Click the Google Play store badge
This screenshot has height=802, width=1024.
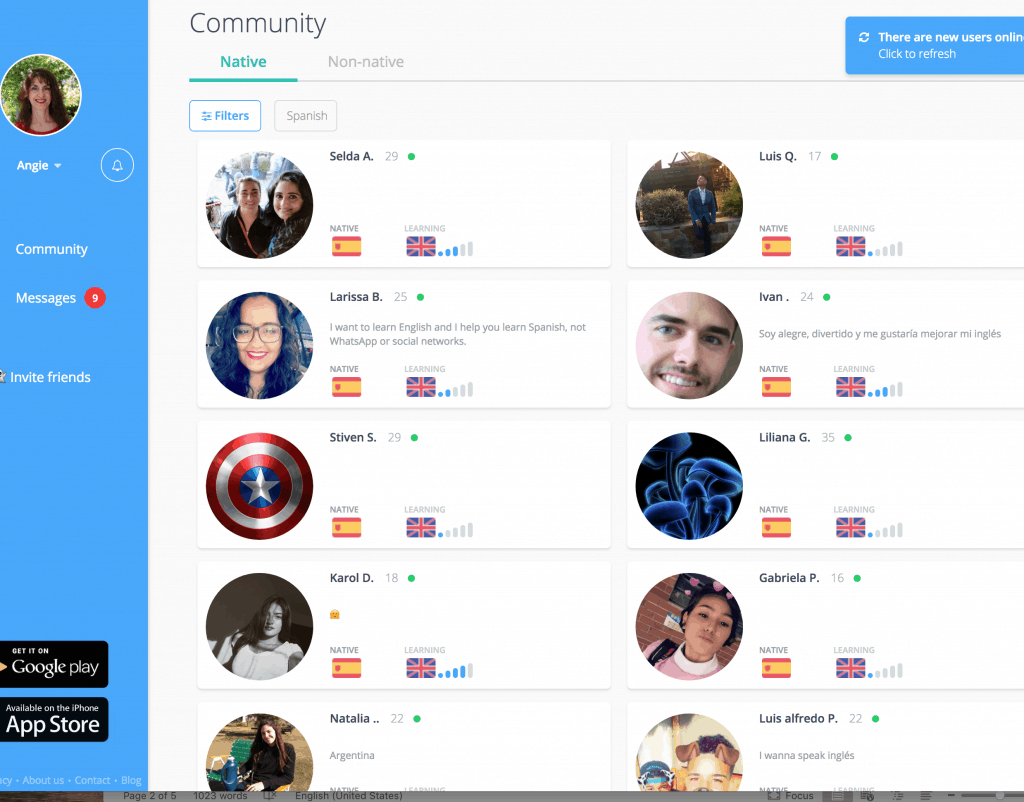pos(54,664)
